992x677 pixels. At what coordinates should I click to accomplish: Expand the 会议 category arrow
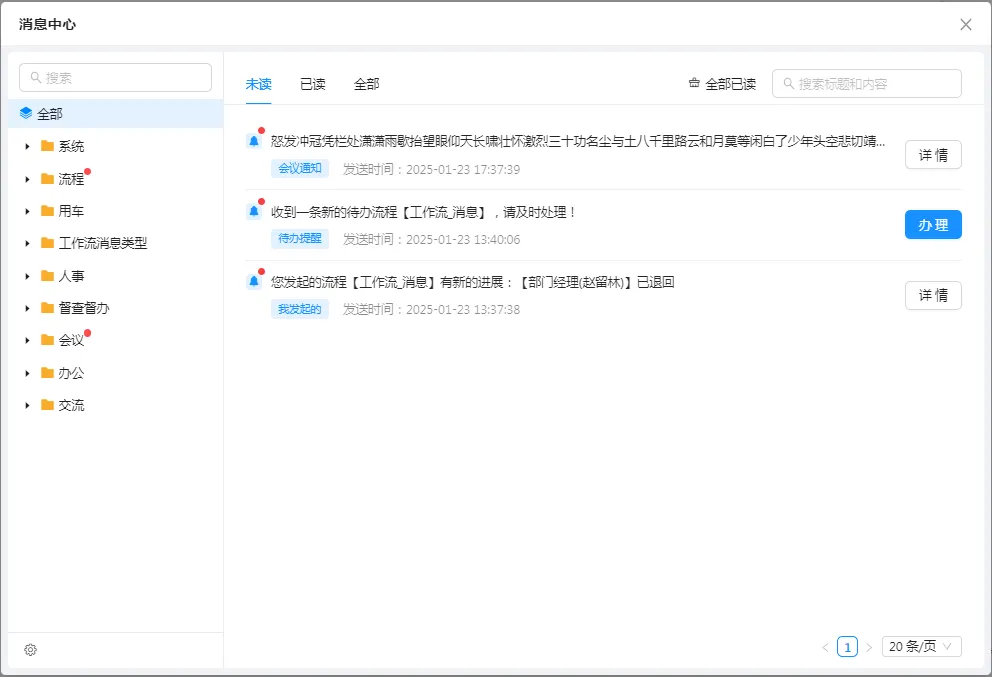pyautogui.click(x=27, y=341)
